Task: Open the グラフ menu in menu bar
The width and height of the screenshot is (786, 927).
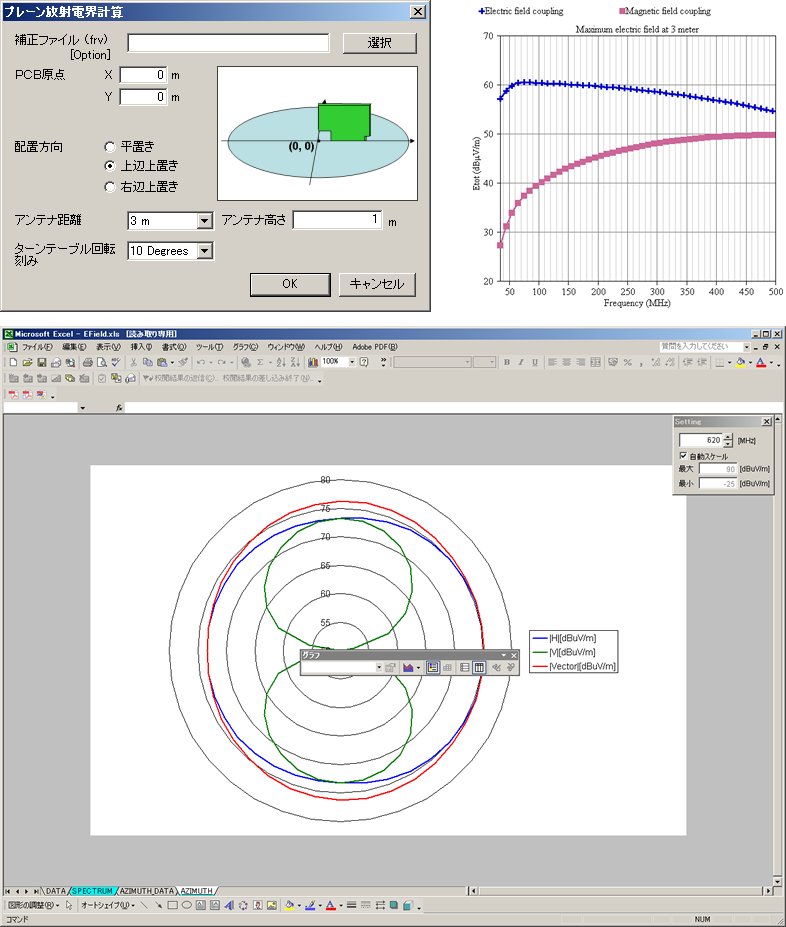Action: (x=244, y=347)
